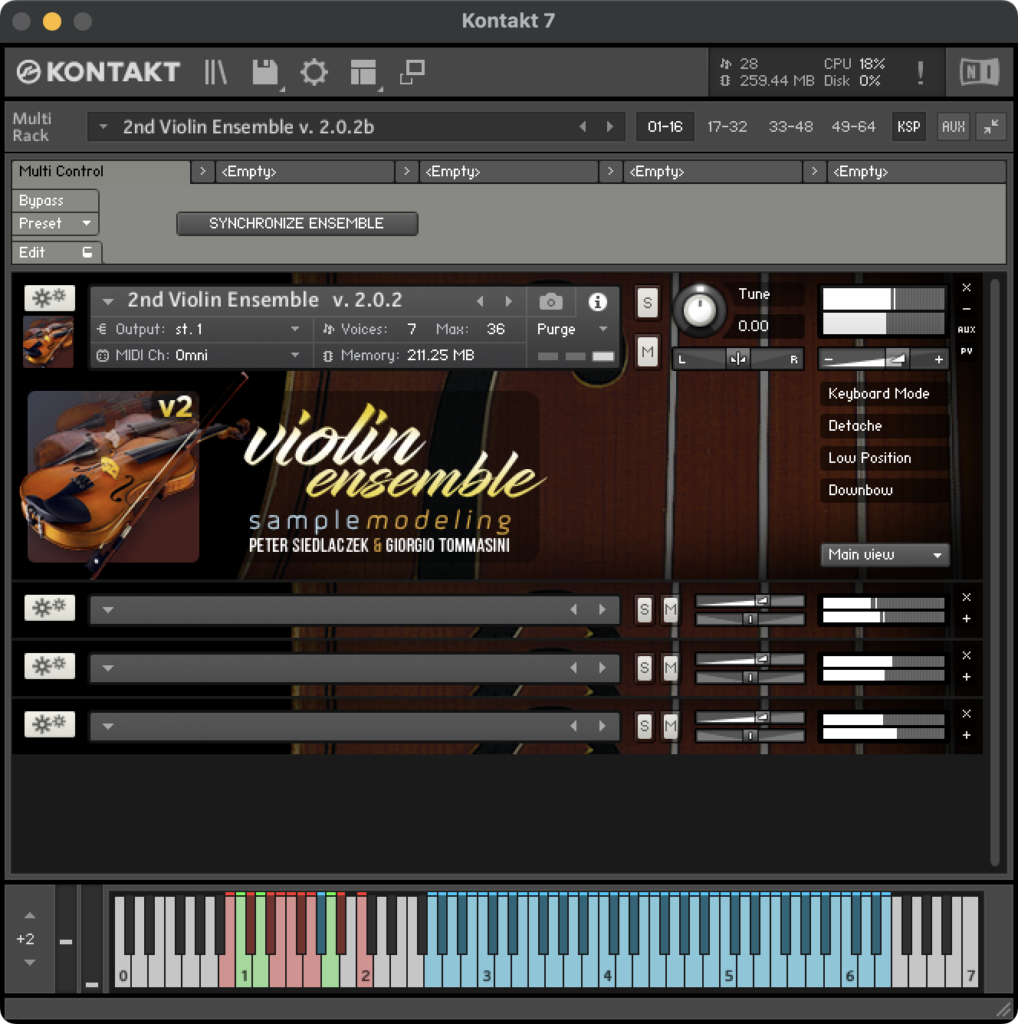Solo the second empty slot
1018x1024 pixels.
(x=644, y=667)
